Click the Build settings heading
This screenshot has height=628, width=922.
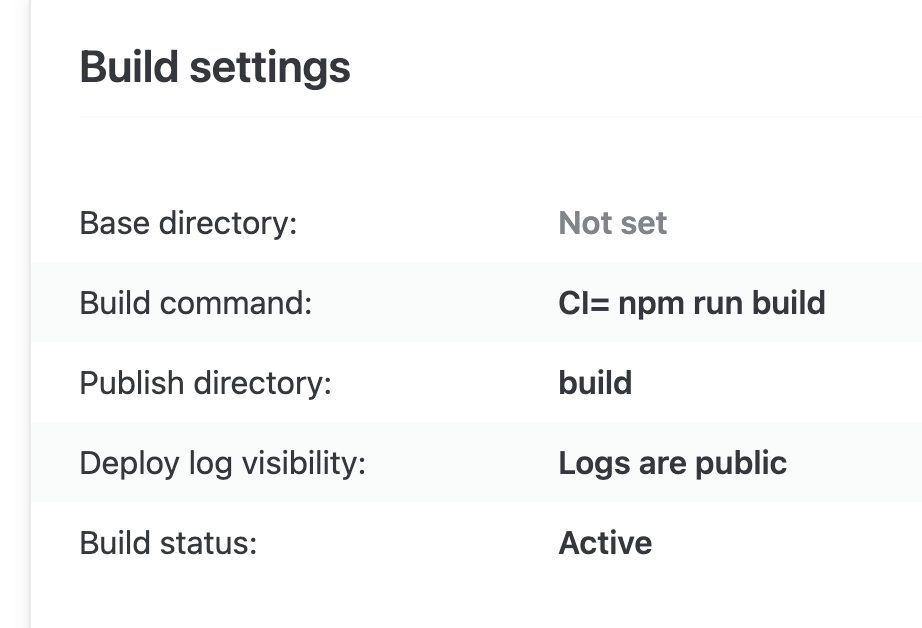(215, 68)
